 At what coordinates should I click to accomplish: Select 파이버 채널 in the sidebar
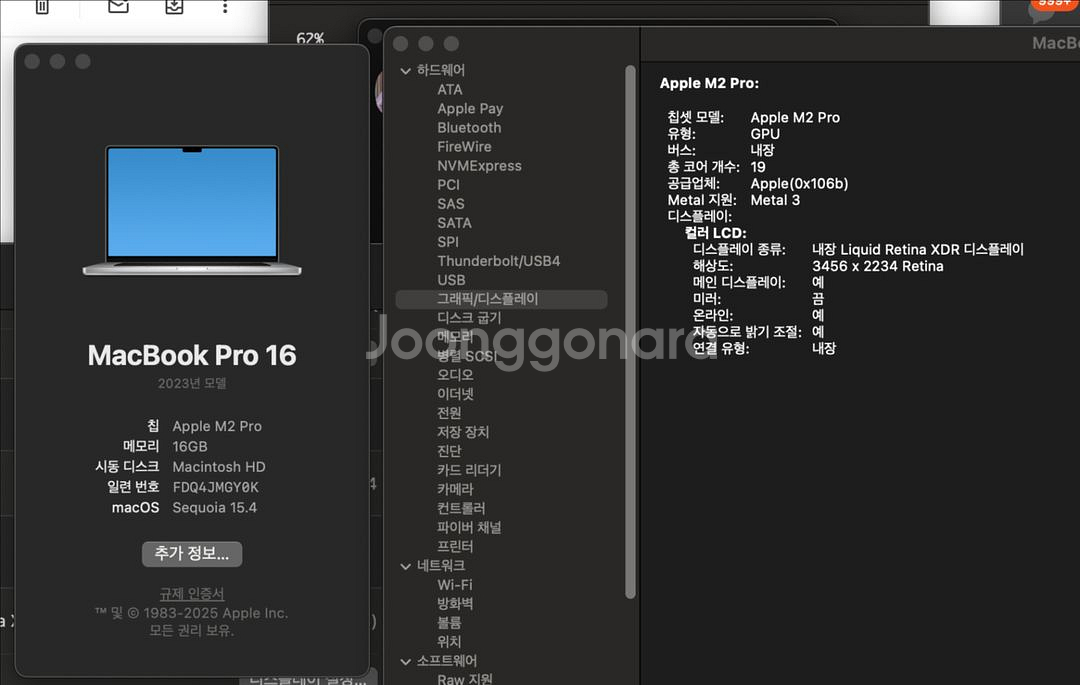coord(469,527)
